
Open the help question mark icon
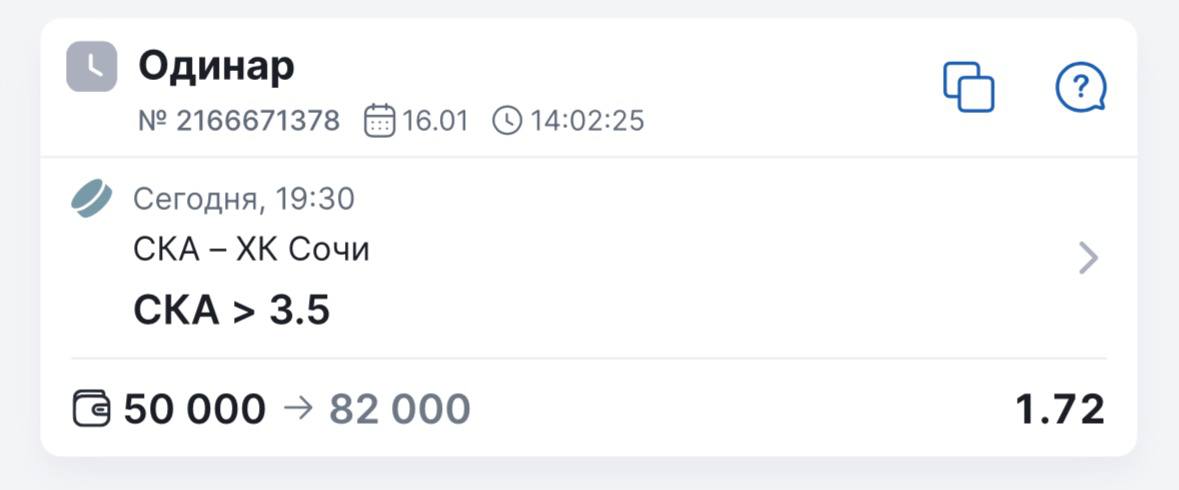1081,88
